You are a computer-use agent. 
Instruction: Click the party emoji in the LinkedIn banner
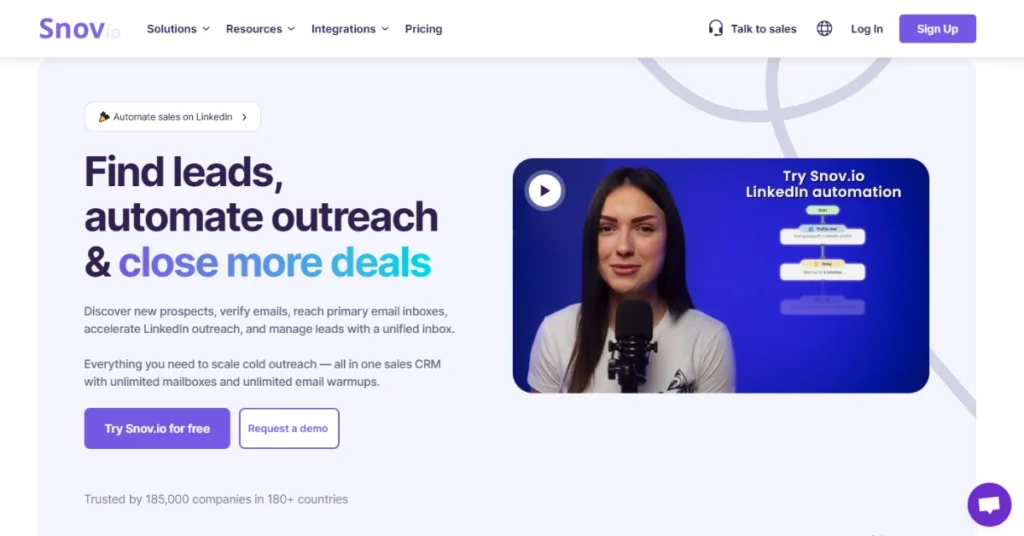[x=104, y=117]
